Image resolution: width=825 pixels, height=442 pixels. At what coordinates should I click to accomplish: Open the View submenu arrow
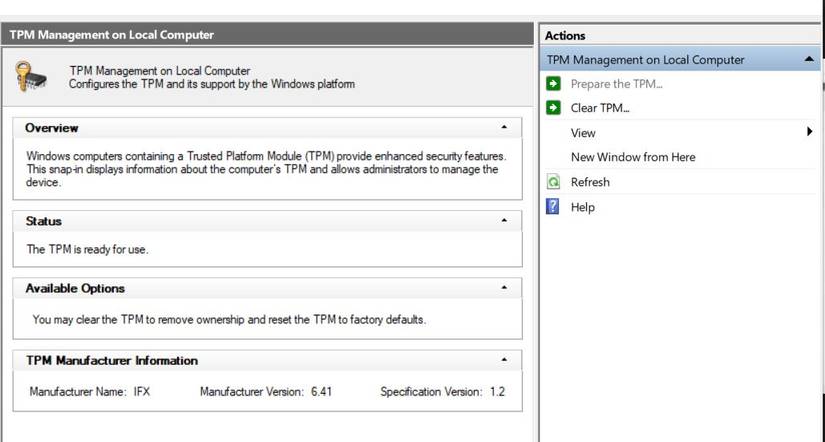click(809, 132)
